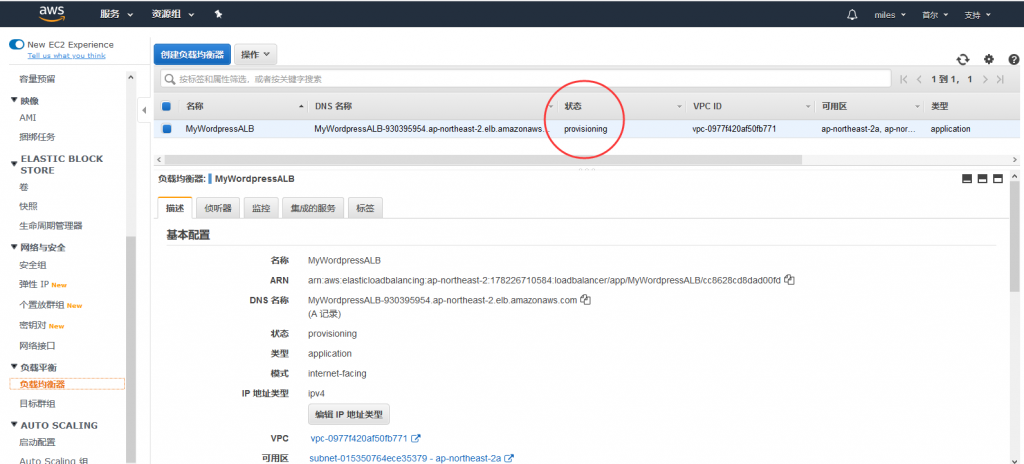Image resolution: width=1024 pixels, height=464 pixels.
Task: Go to the next results page
Action: [x=985, y=79]
